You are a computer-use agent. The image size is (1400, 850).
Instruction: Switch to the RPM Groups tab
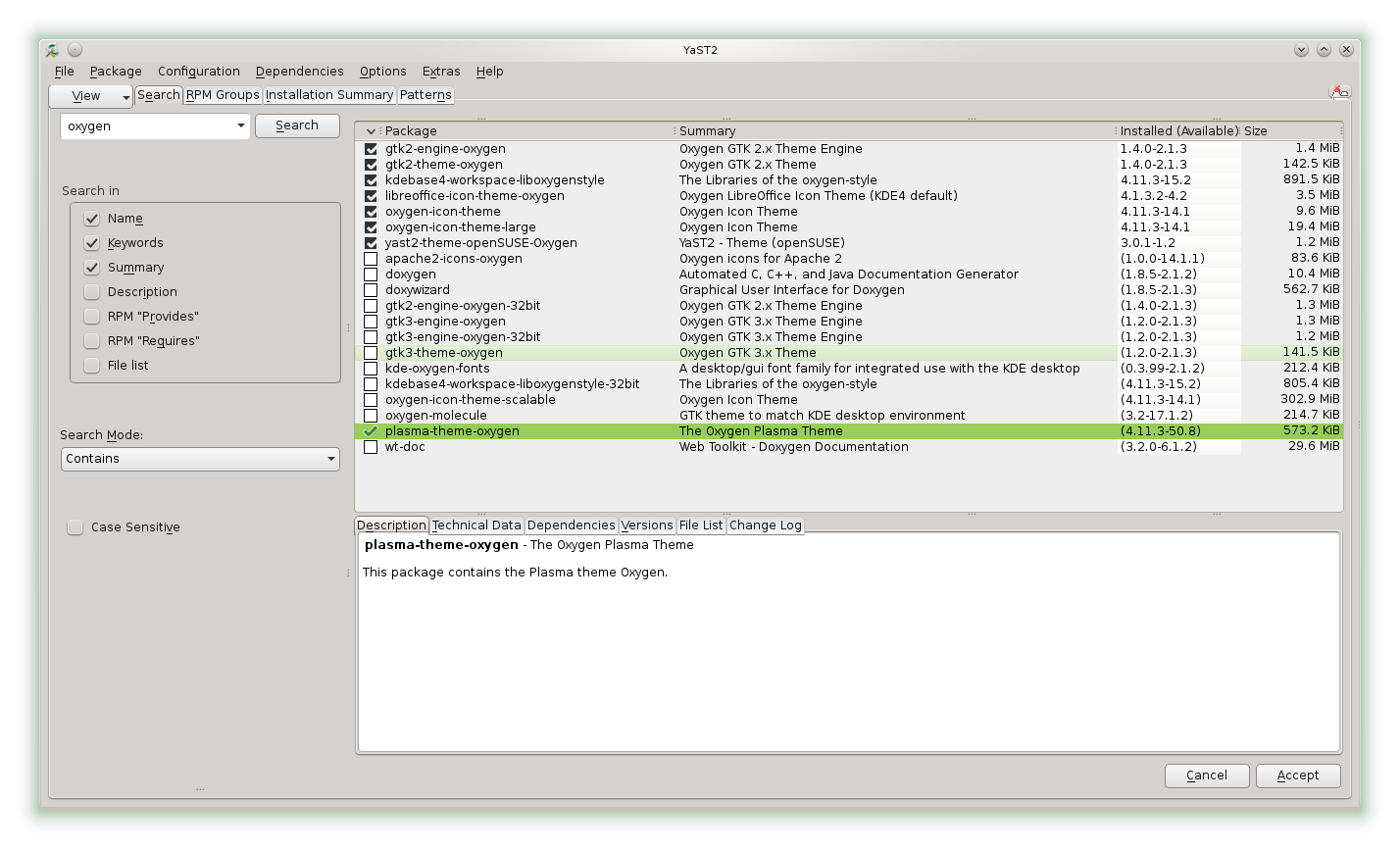point(223,95)
